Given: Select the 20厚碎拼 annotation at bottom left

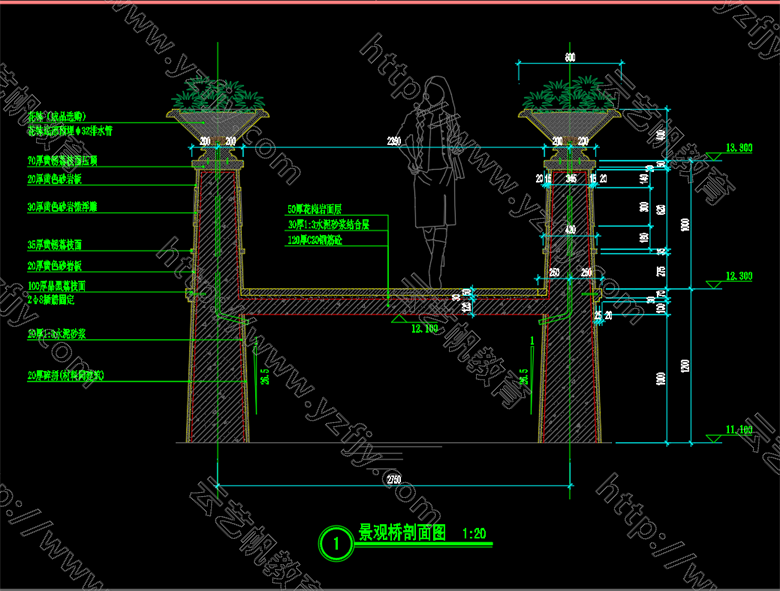Looking at the screenshot, I should (x=66, y=376).
